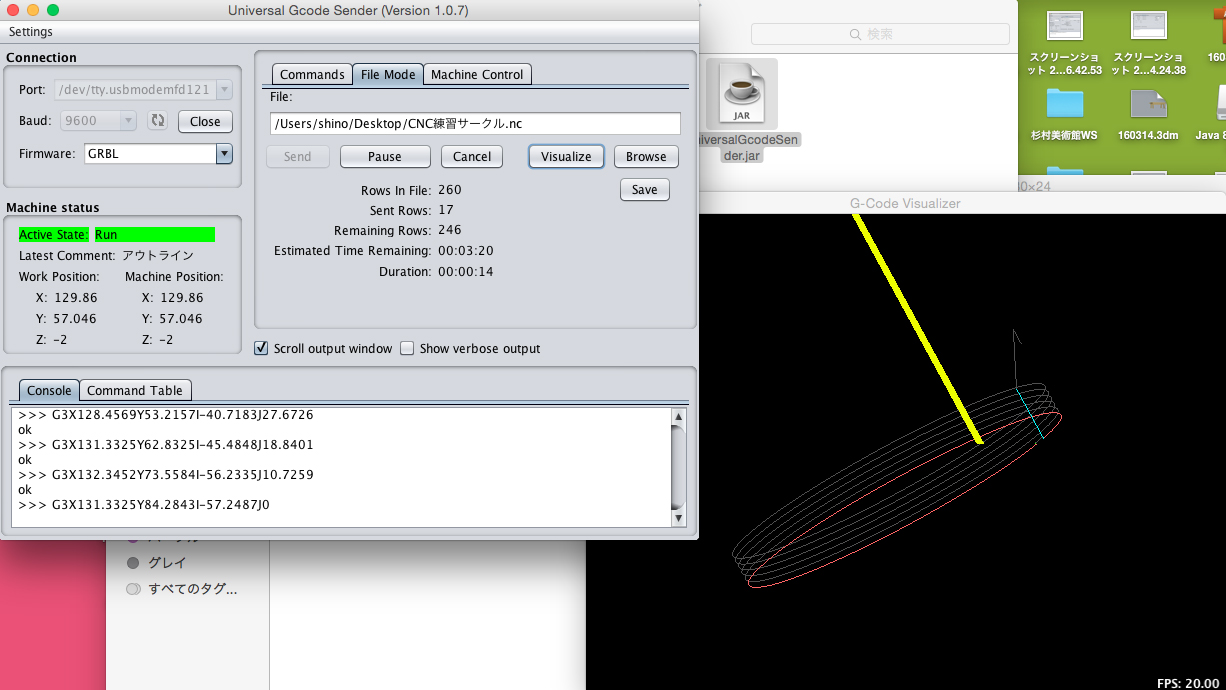Click the file path input field
1226x690 pixels.
475,123
